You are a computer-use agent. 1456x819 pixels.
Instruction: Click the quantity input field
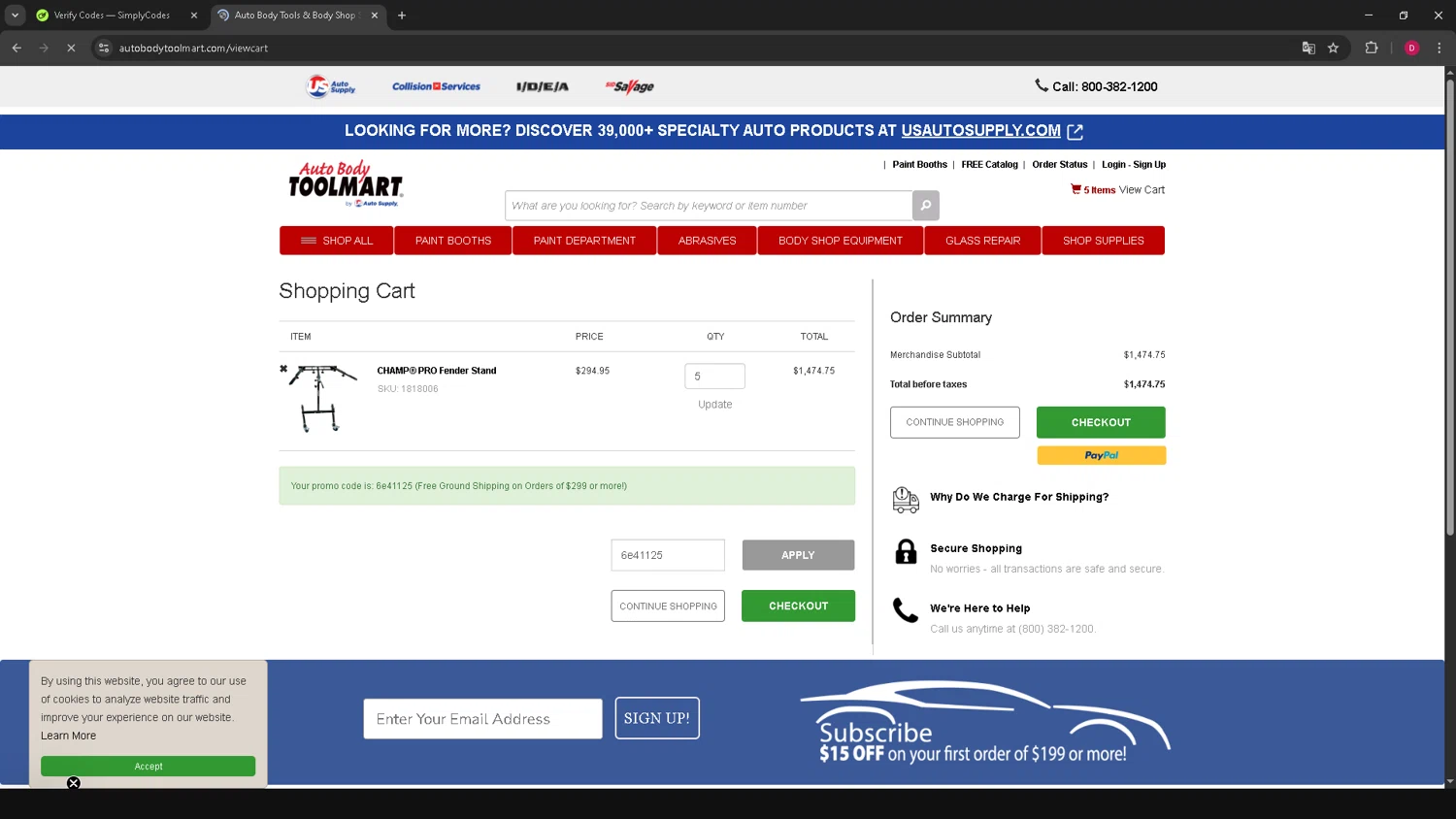[x=715, y=377]
